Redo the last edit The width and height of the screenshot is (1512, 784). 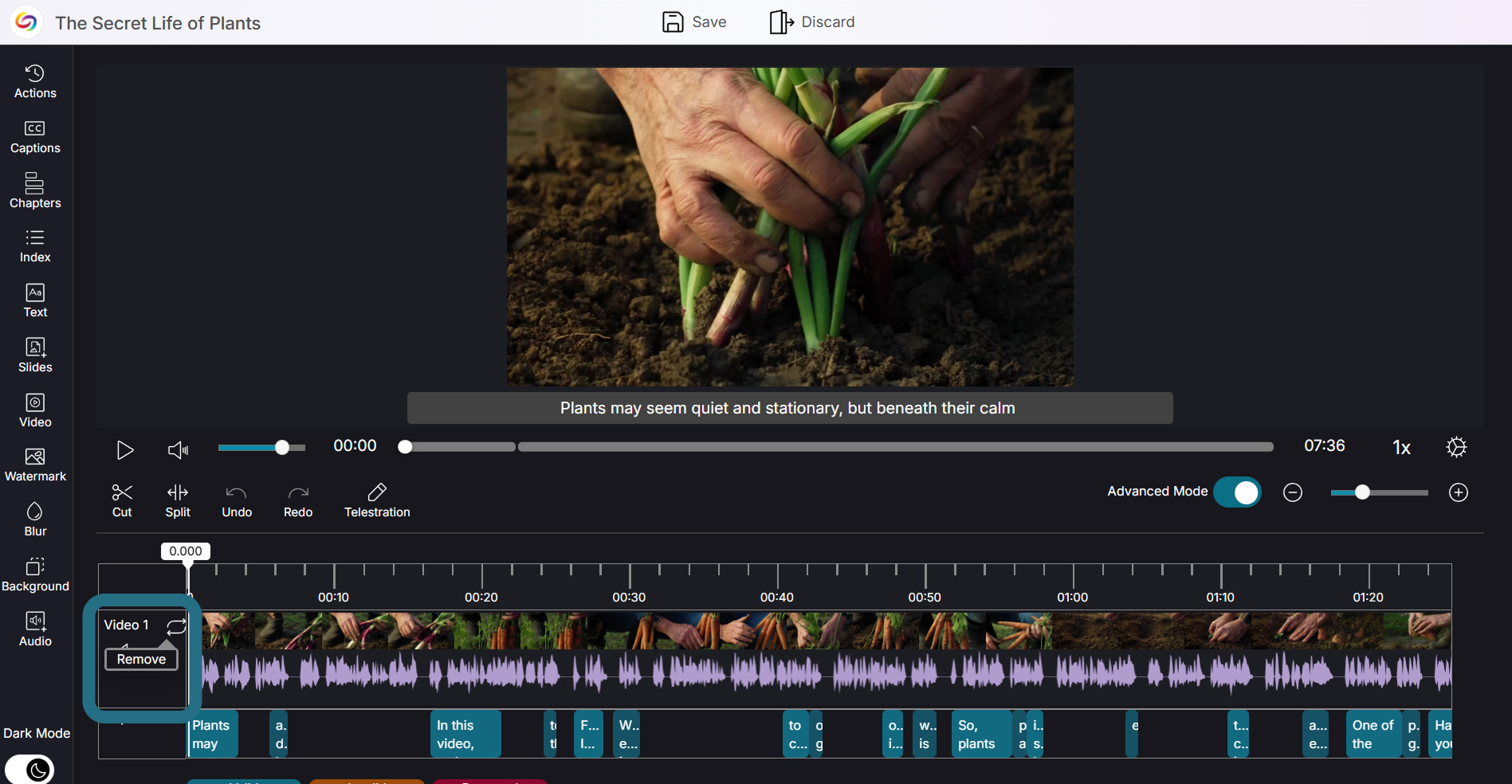click(298, 501)
